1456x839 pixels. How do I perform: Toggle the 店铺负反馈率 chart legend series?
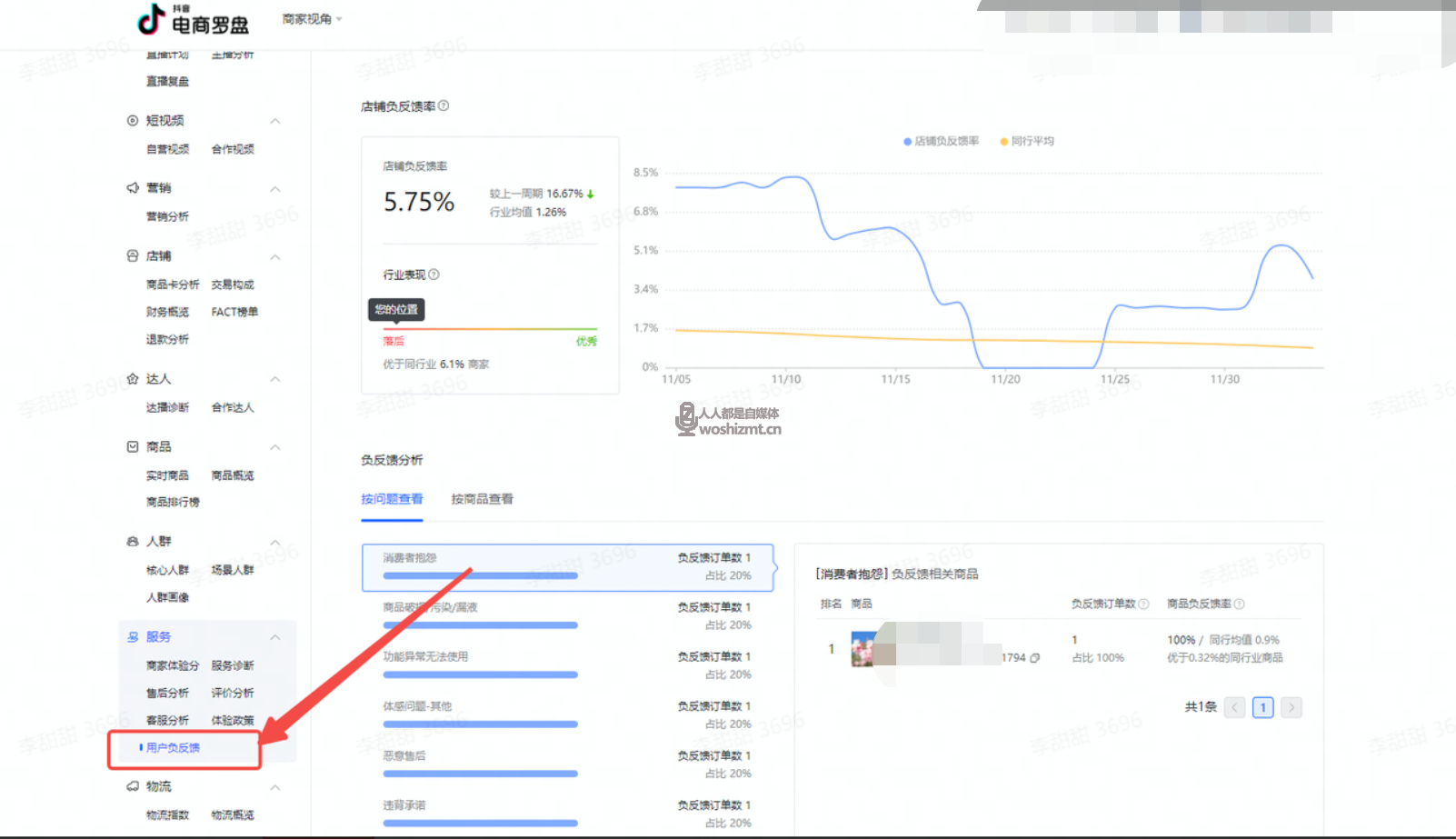tap(941, 142)
